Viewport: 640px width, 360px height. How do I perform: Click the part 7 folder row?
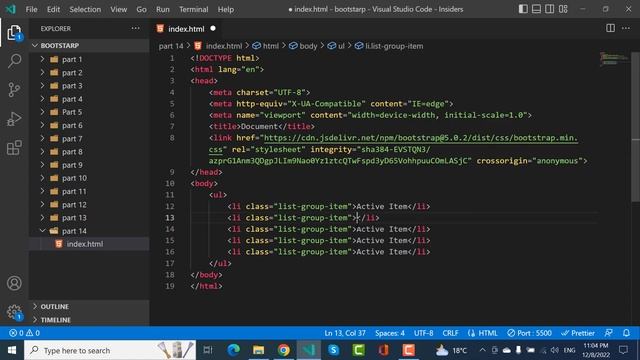[89, 138]
